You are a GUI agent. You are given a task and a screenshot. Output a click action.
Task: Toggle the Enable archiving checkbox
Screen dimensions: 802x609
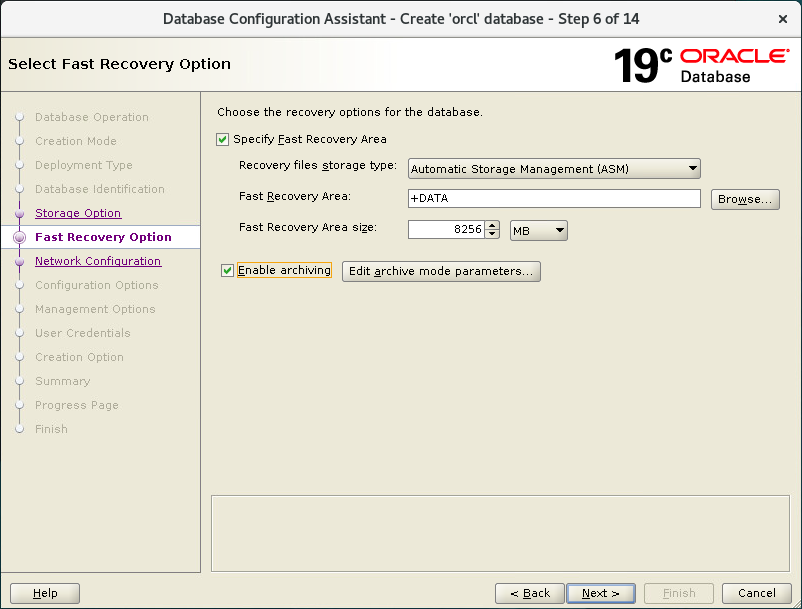(x=227, y=270)
